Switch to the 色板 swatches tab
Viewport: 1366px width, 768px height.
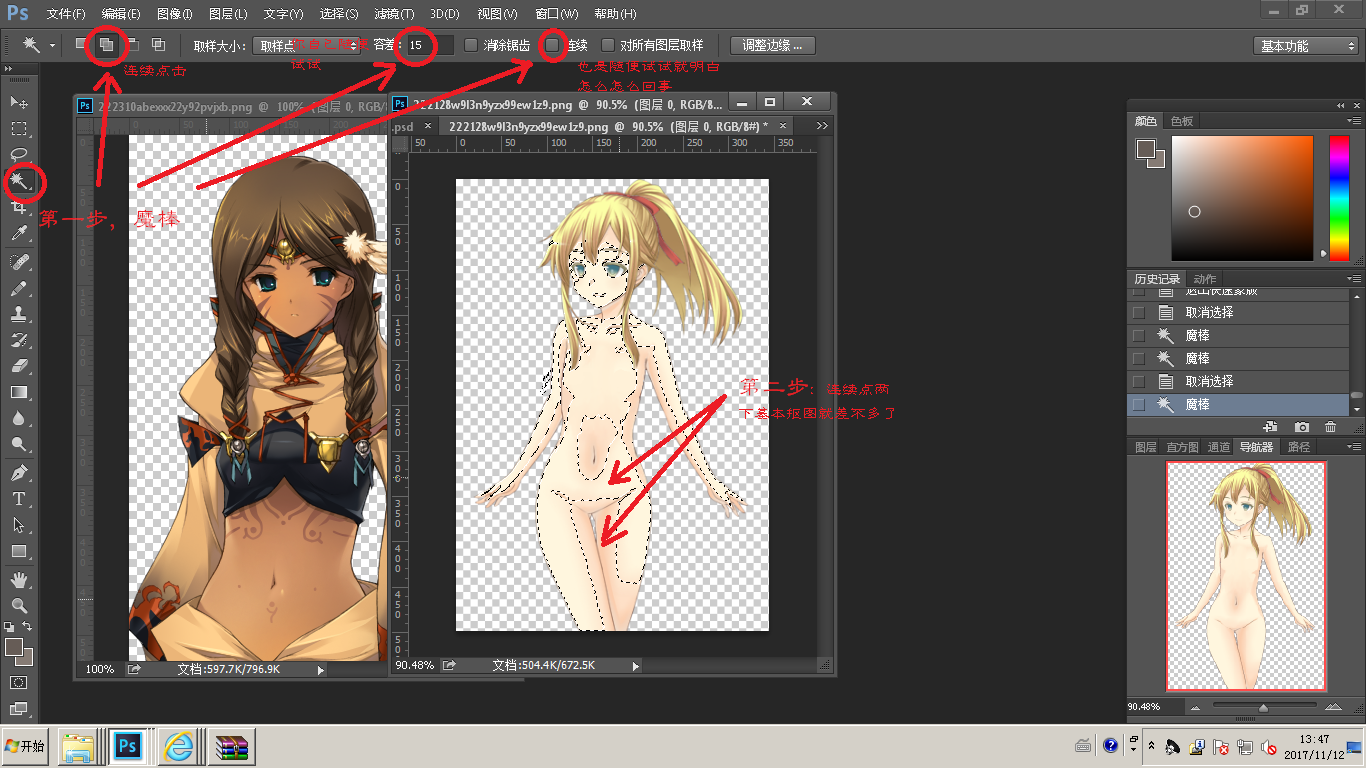pos(1182,121)
